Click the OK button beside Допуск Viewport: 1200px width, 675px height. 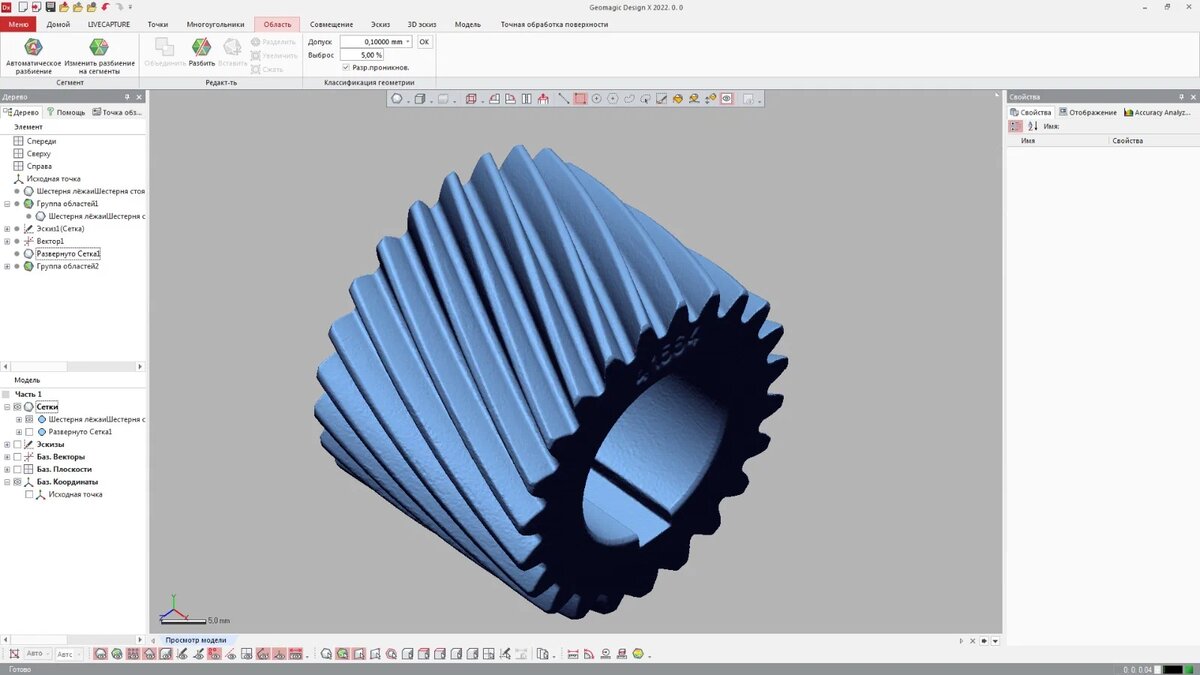424,42
